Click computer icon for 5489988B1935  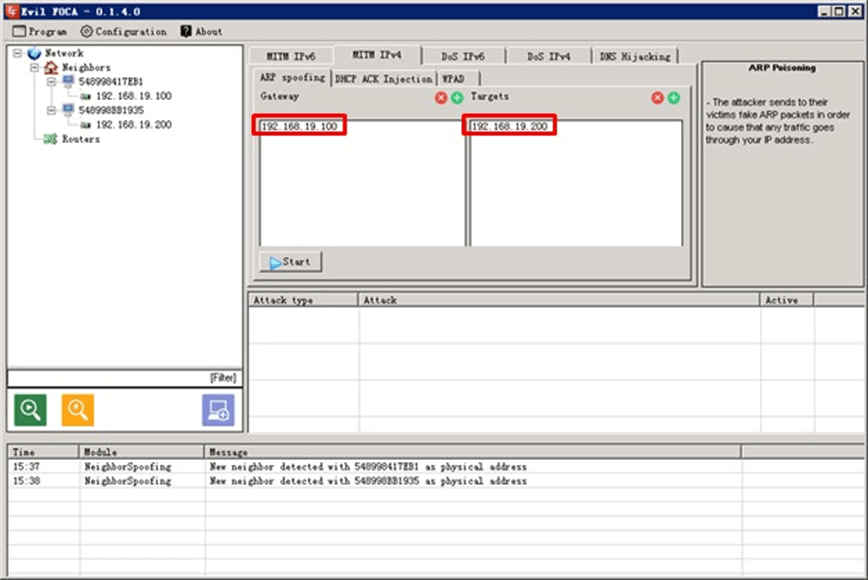[x=68, y=110]
